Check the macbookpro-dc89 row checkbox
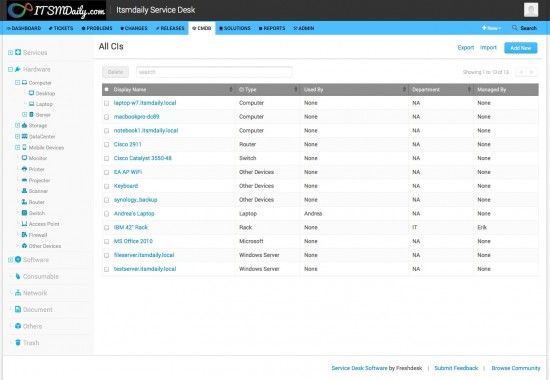The width and height of the screenshot is (550, 380). (x=107, y=117)
